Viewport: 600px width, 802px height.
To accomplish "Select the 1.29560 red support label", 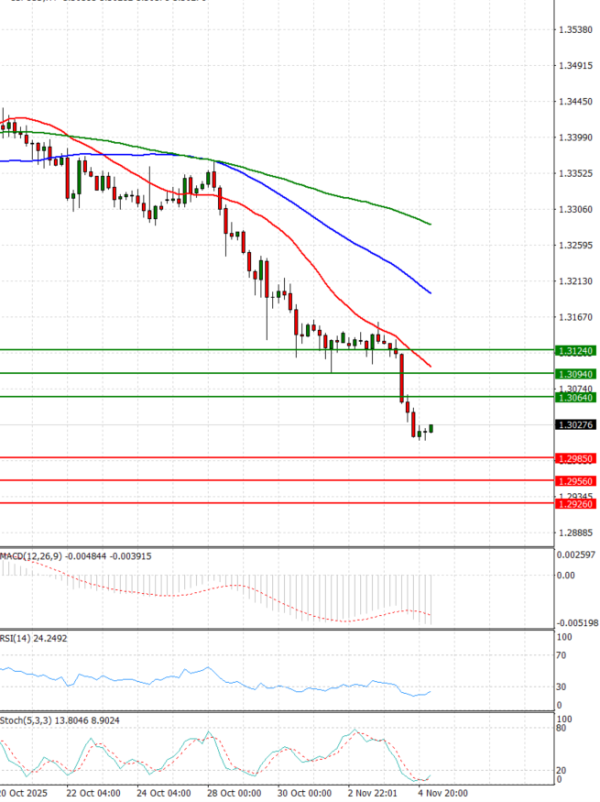I will coord(574,481).
